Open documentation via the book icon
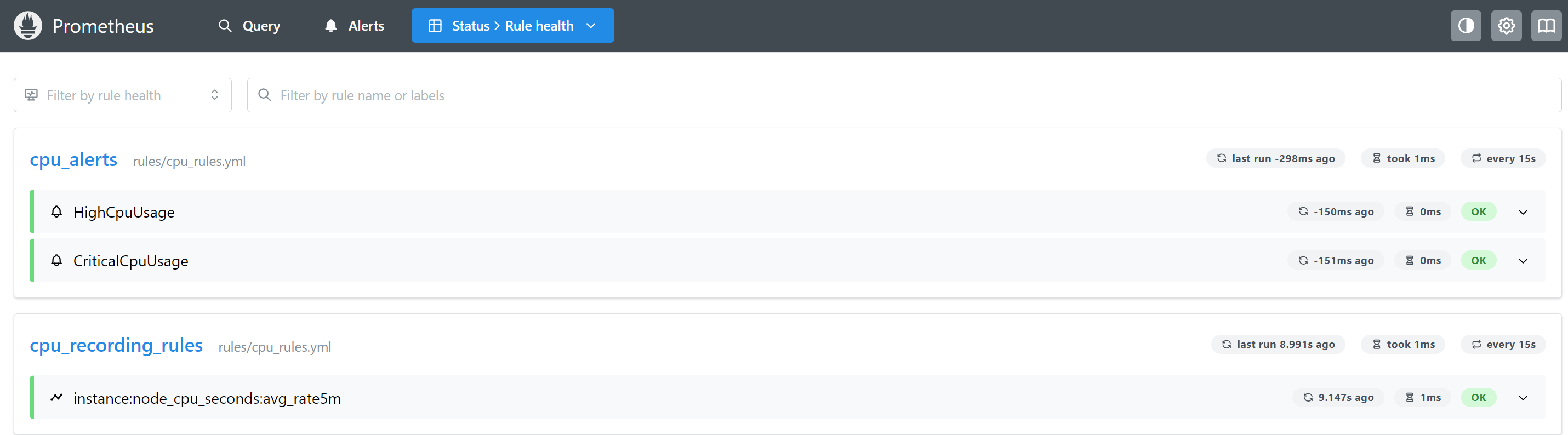Screen dimensions: 1568x435 click(x=1547, y=26)
